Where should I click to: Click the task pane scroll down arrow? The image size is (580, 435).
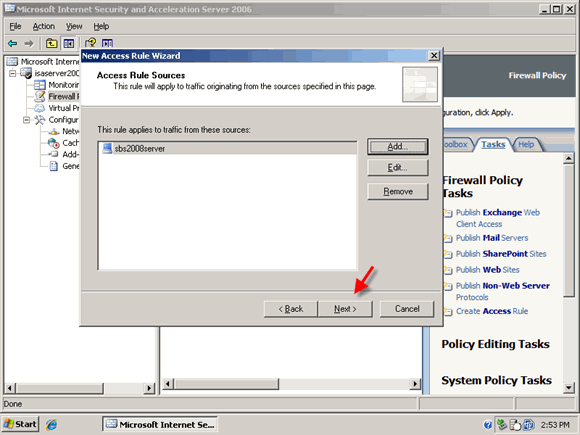click(x=569, y=388)
